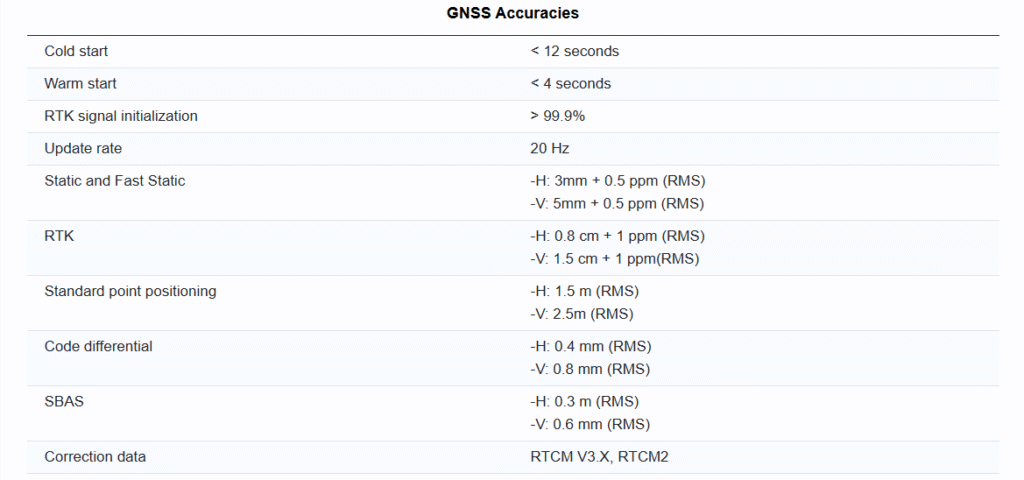Screen dimensions: 1024x480
Task: Click the '> 99.9%' value
Action: click(x=557, y=116)
